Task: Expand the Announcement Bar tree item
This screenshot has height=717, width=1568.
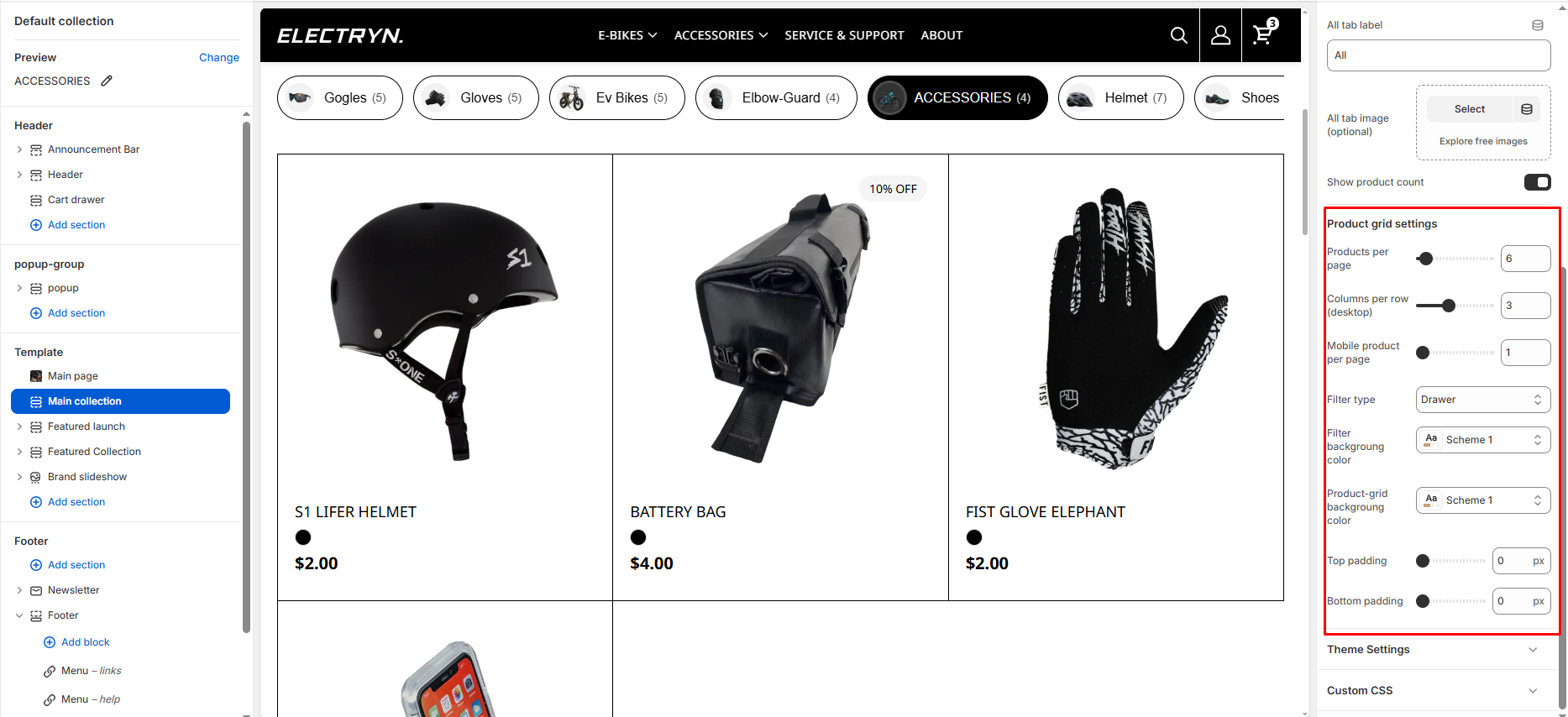Action: coord(19,149)
